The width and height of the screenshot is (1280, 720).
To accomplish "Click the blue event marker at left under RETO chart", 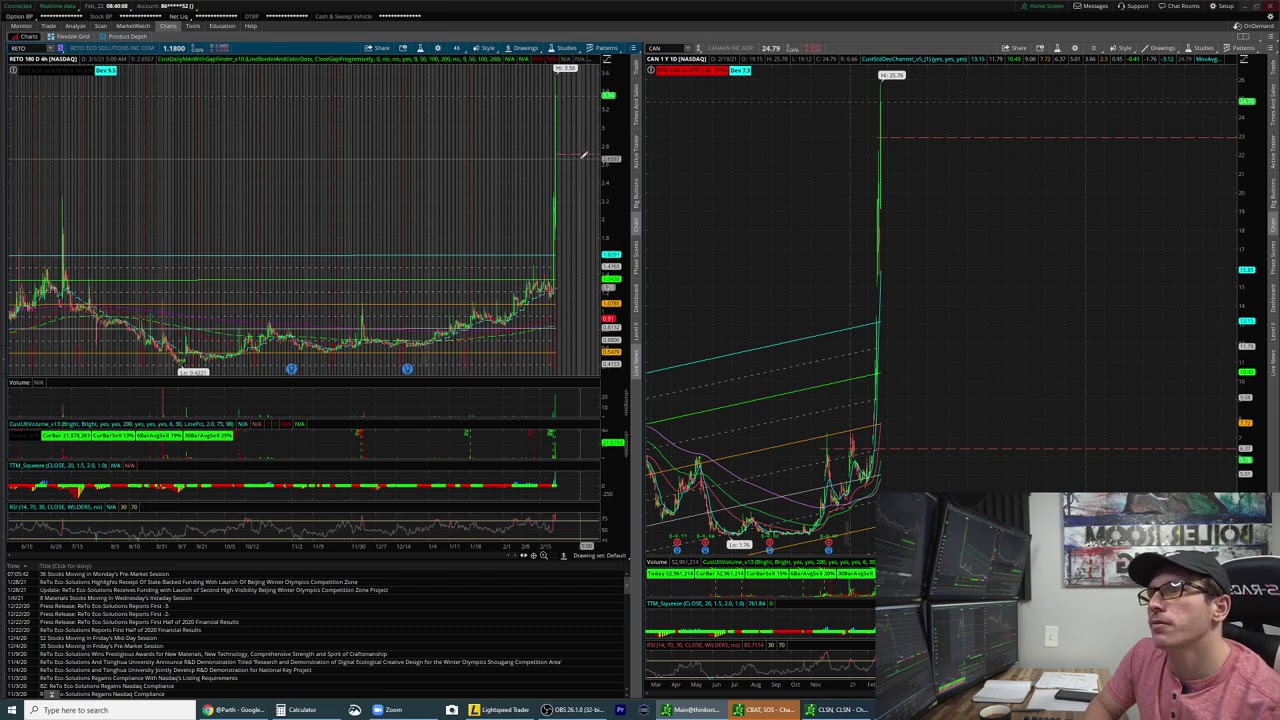I will coord(291,369).
